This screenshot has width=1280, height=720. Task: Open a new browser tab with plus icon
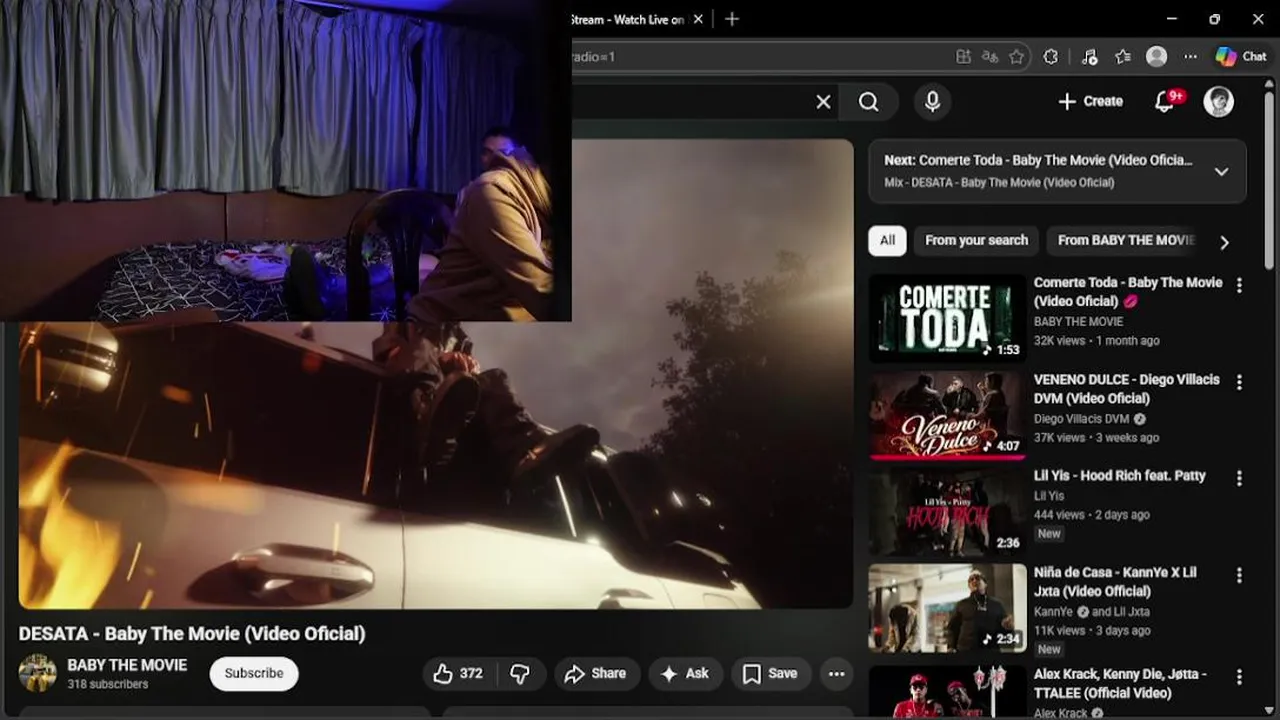(x=732, y=19)
